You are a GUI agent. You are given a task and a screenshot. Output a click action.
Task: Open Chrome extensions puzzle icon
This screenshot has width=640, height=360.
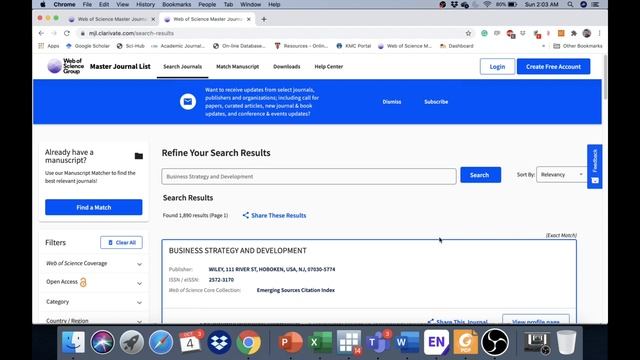tap(573, 33)
